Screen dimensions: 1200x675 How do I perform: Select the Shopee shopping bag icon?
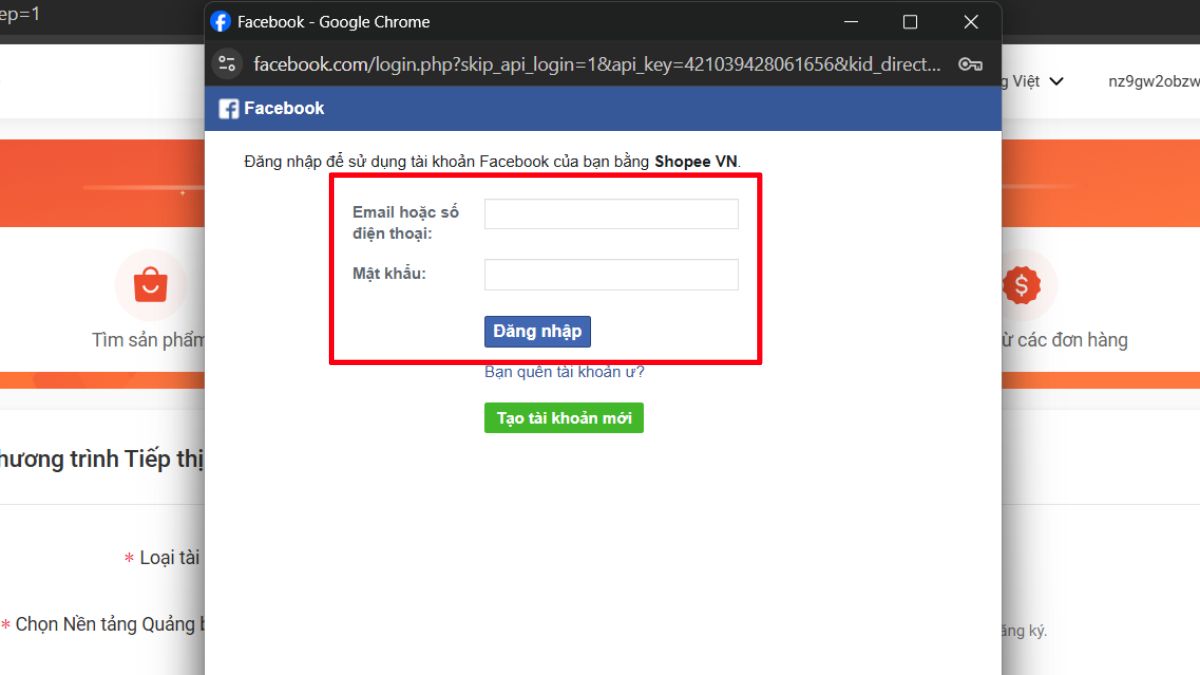coord(150,285)
